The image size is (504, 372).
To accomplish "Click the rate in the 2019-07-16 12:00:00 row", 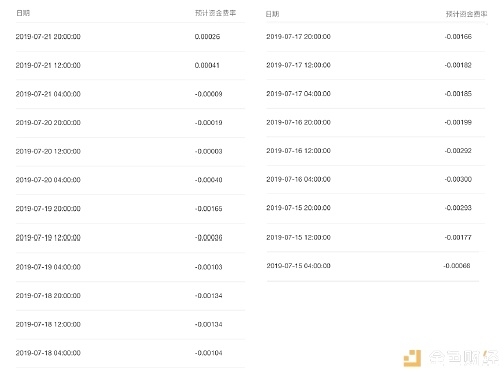I will click(x=458, y=151).
